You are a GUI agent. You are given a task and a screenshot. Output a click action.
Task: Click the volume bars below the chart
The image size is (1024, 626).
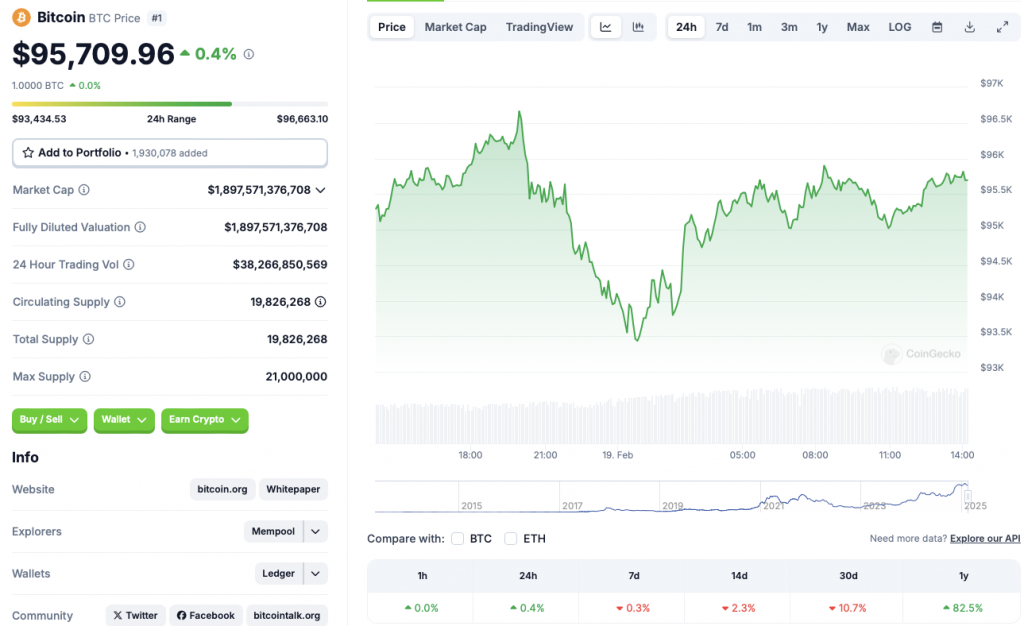[x=671, y=416]
